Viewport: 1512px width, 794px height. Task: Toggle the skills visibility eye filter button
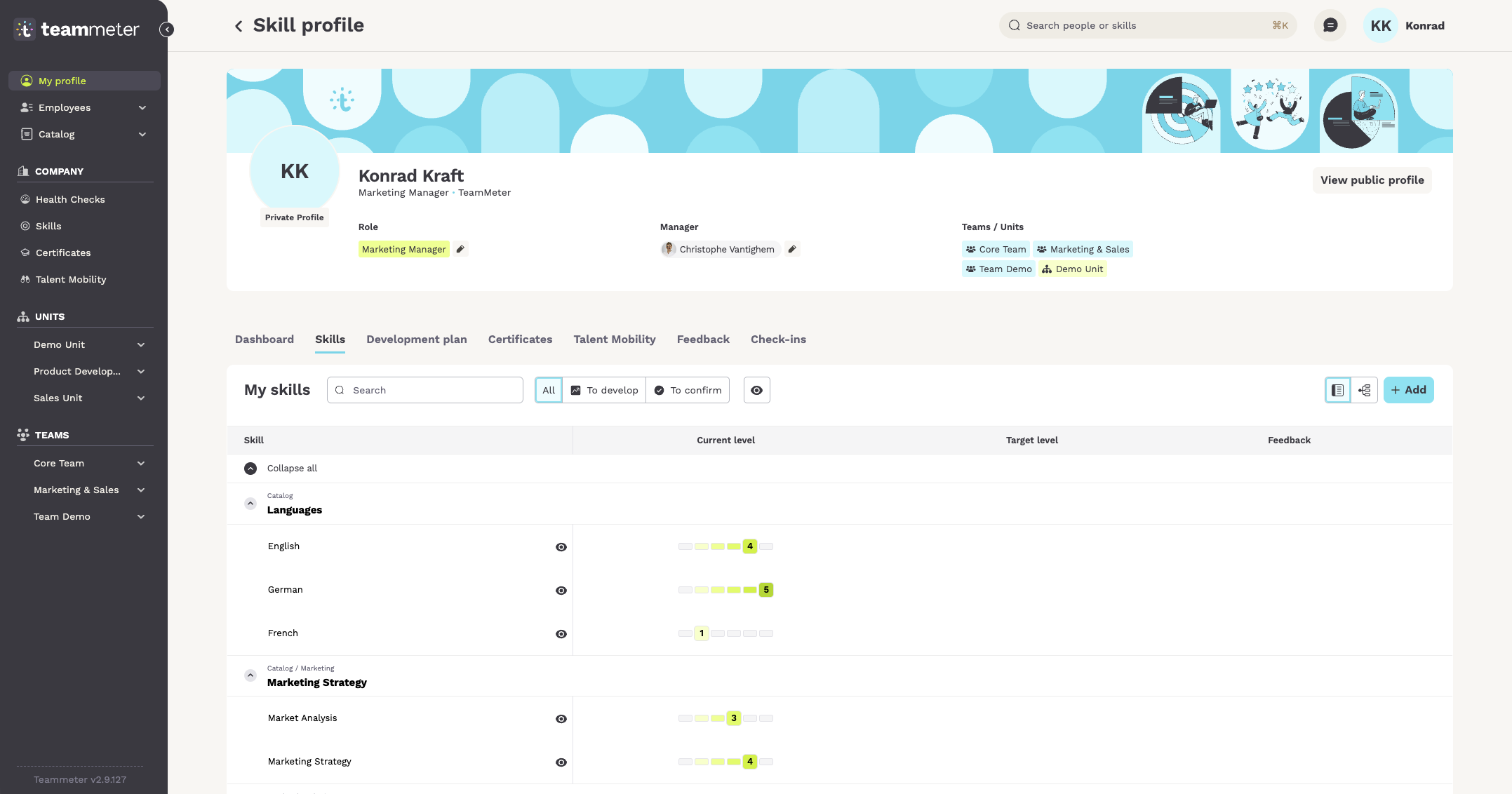point(756,390)
